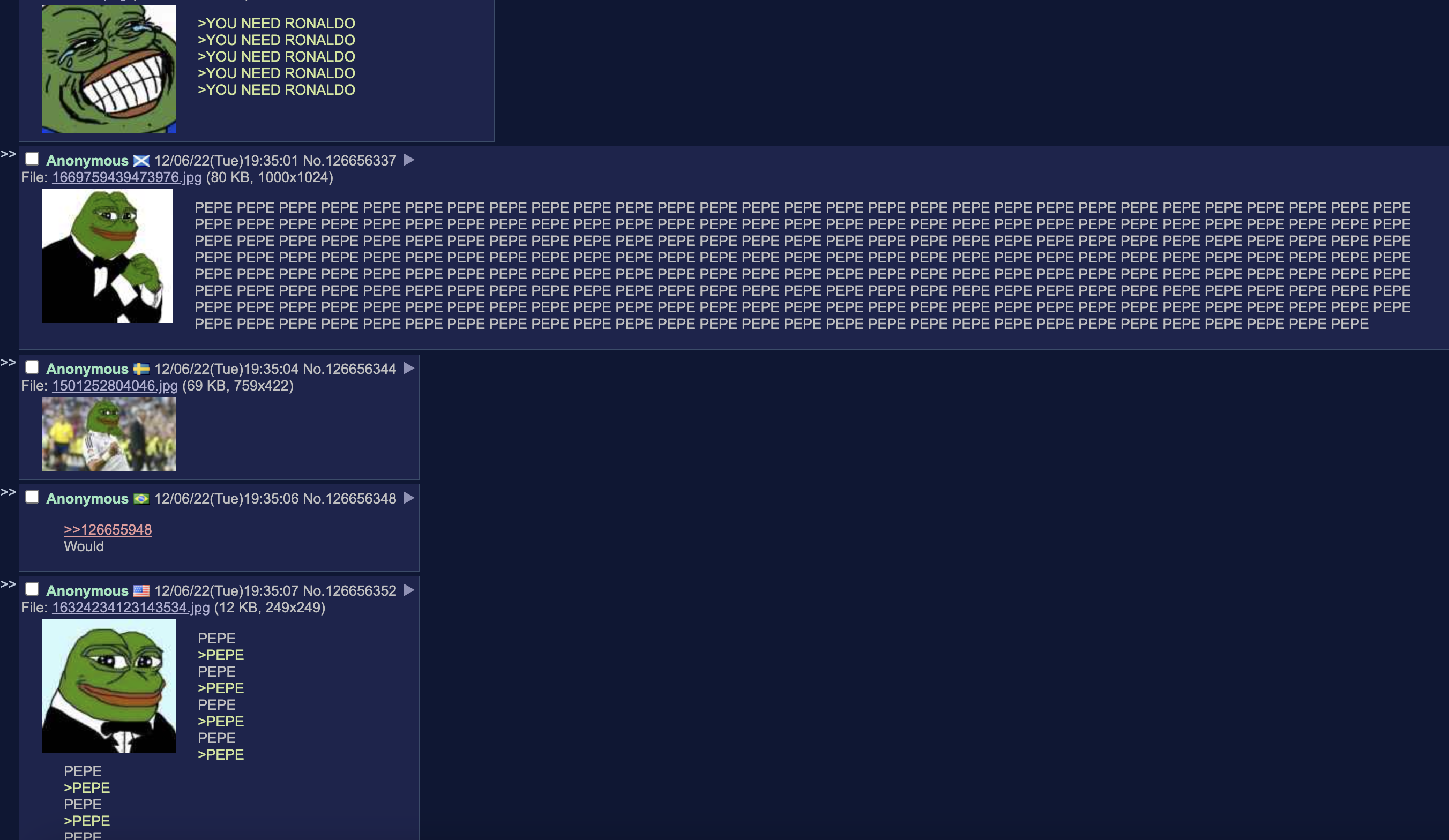
Task: Click the United States flag icon
Action: point(141,590)
